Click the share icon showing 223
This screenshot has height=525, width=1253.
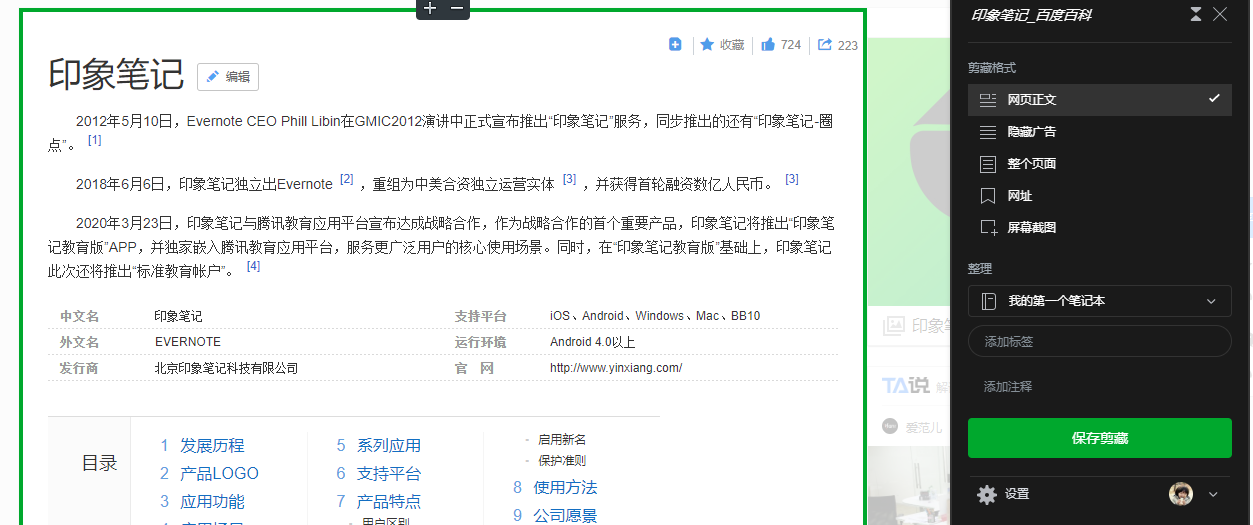825,44
